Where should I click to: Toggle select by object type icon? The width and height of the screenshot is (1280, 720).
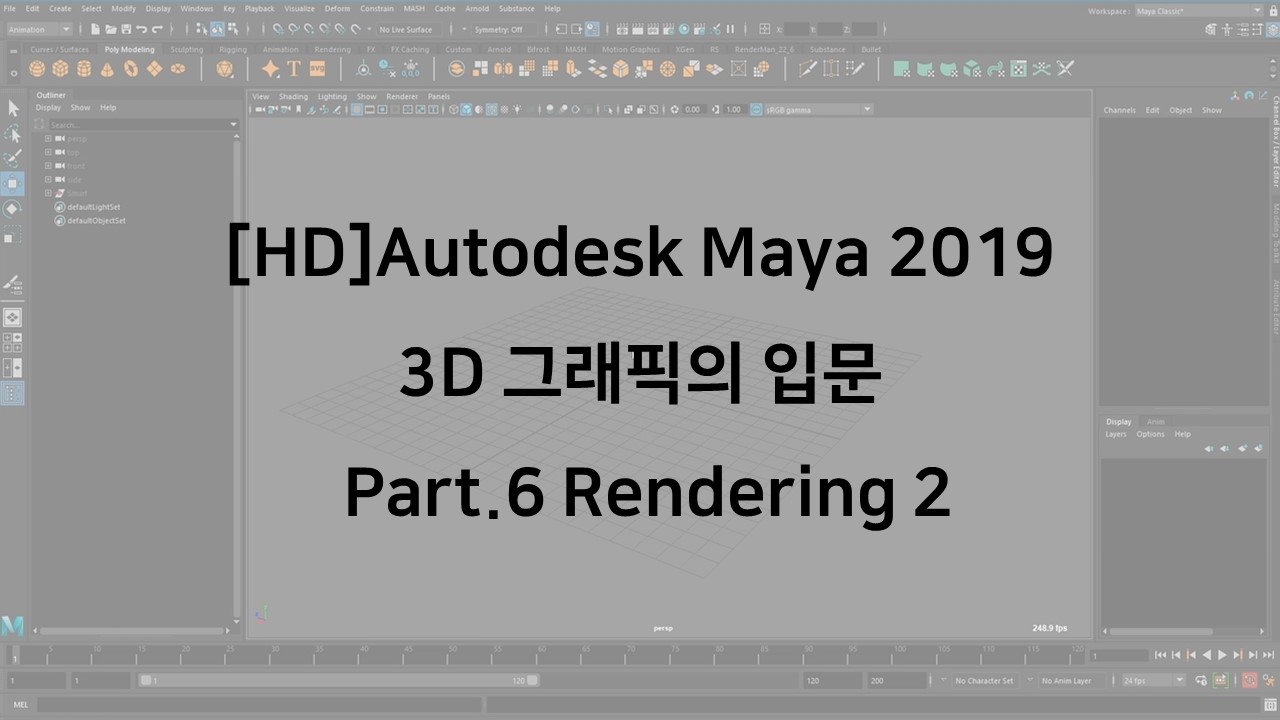point(217,29)
